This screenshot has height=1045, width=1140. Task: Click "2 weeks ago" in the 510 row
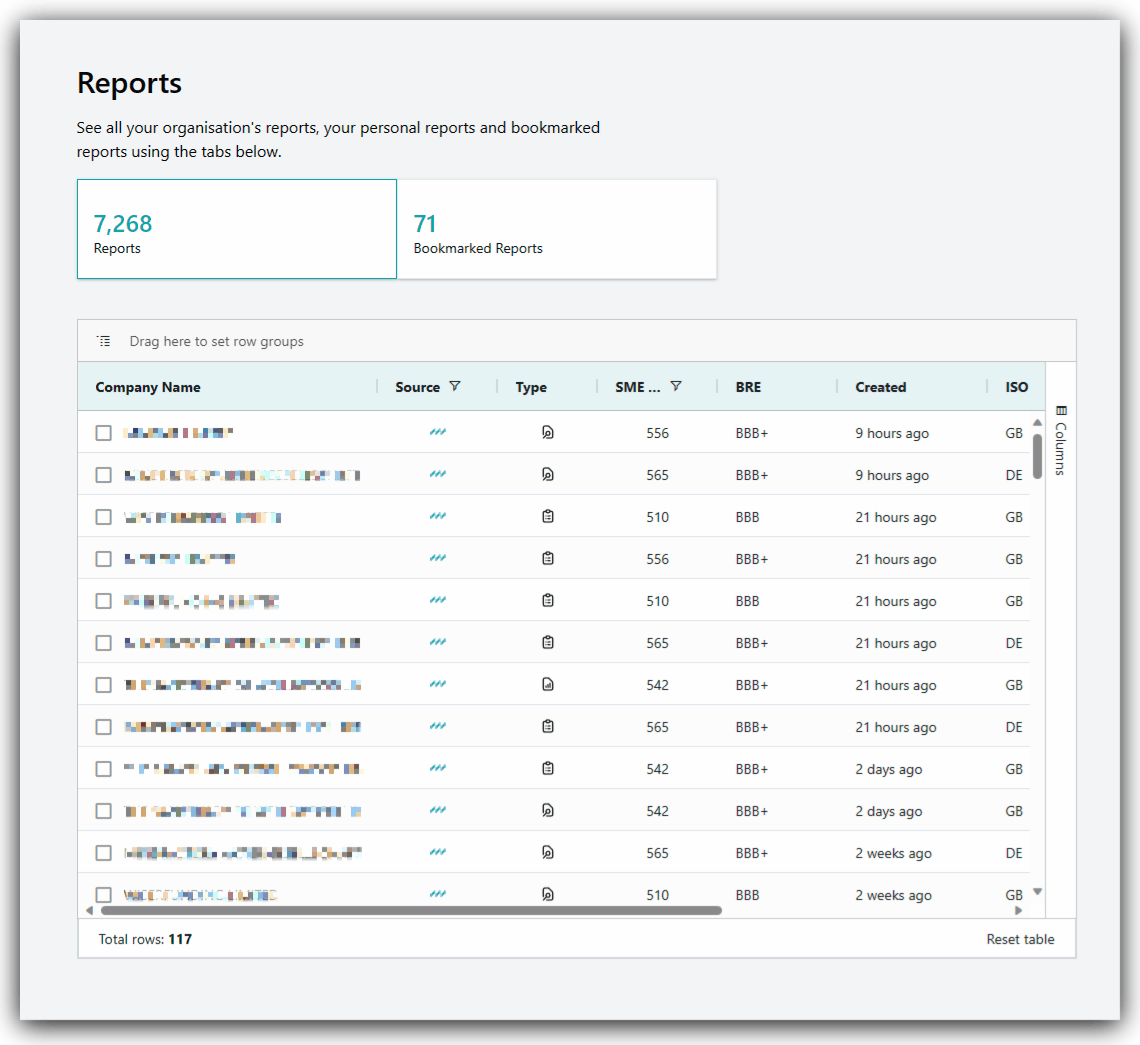[x=894, y=895]
